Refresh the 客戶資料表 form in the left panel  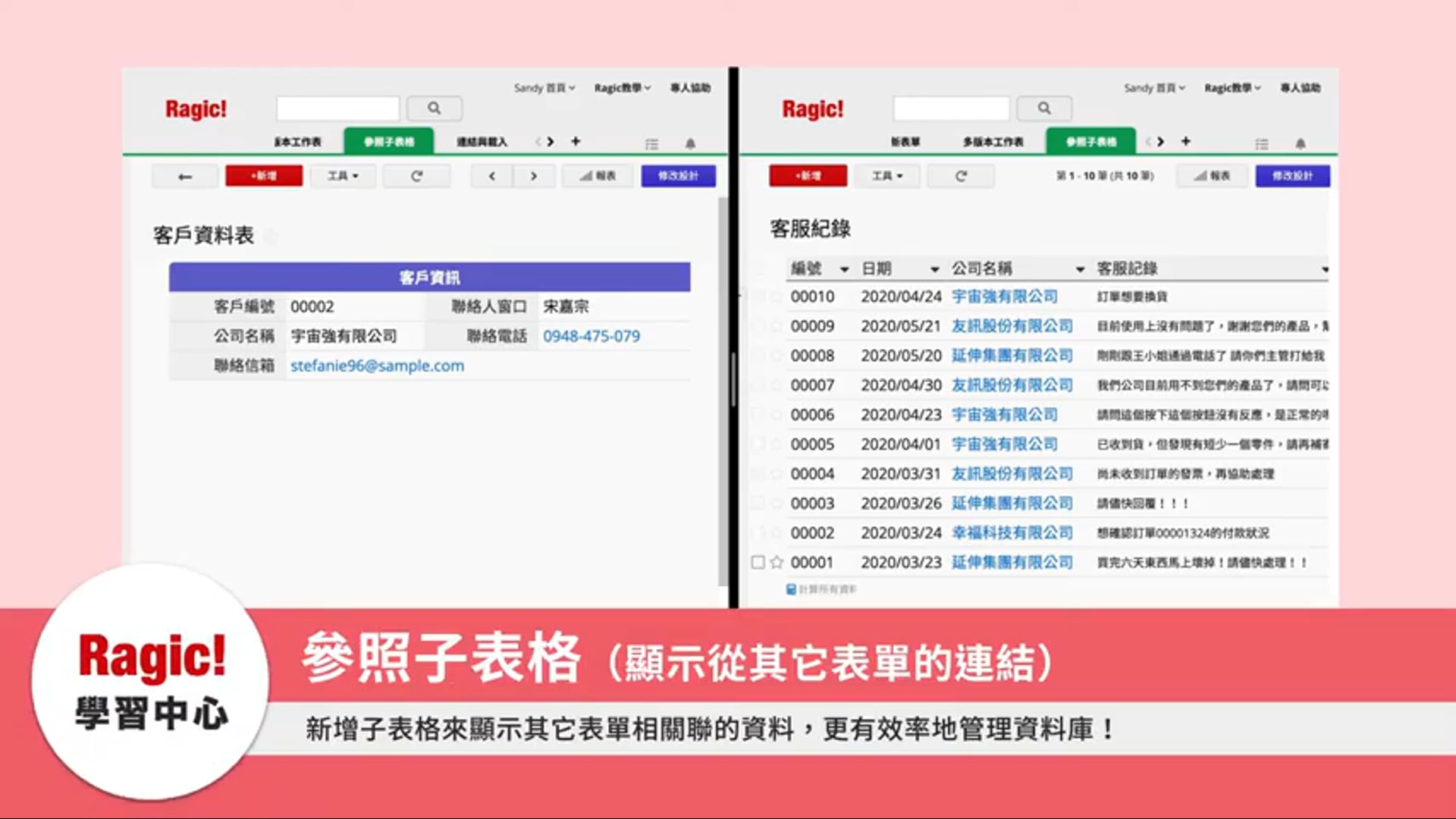(x=416, y=176)
